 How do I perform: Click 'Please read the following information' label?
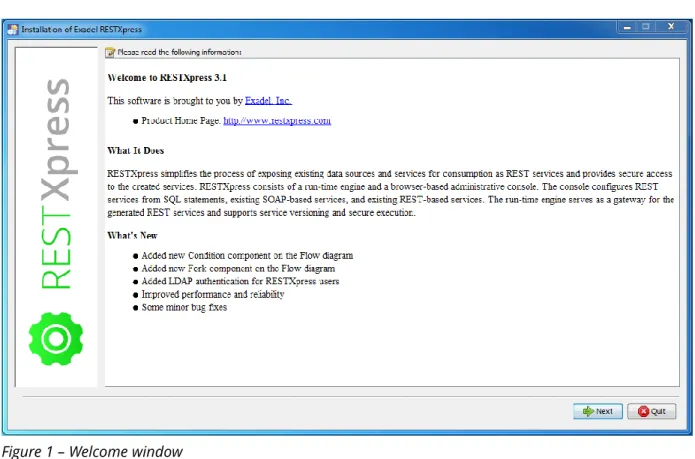(180, 52)
